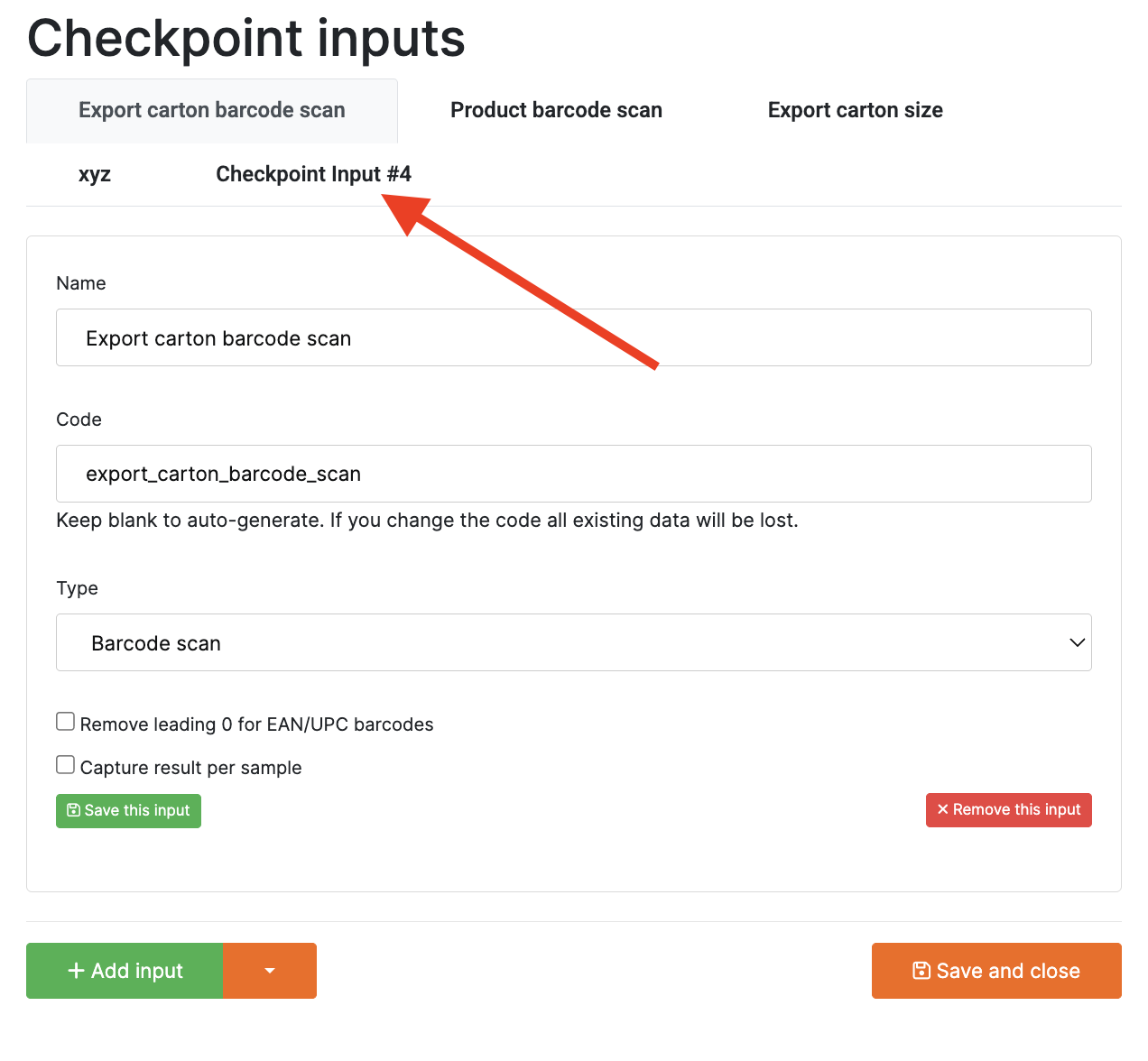Screen dimensions: 1148x1061
Task: Enable Remove leading 0 for EAN/UPC barcodes
Action: point(66,722)
